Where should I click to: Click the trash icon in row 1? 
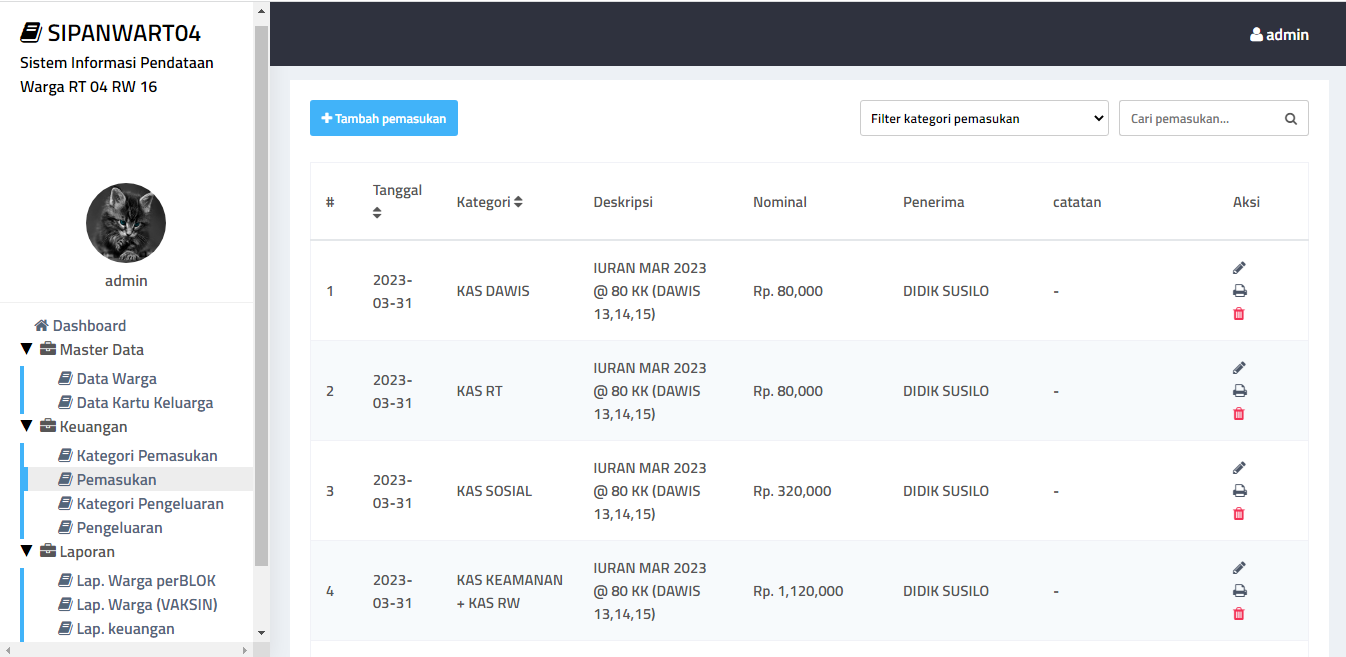1239,314
